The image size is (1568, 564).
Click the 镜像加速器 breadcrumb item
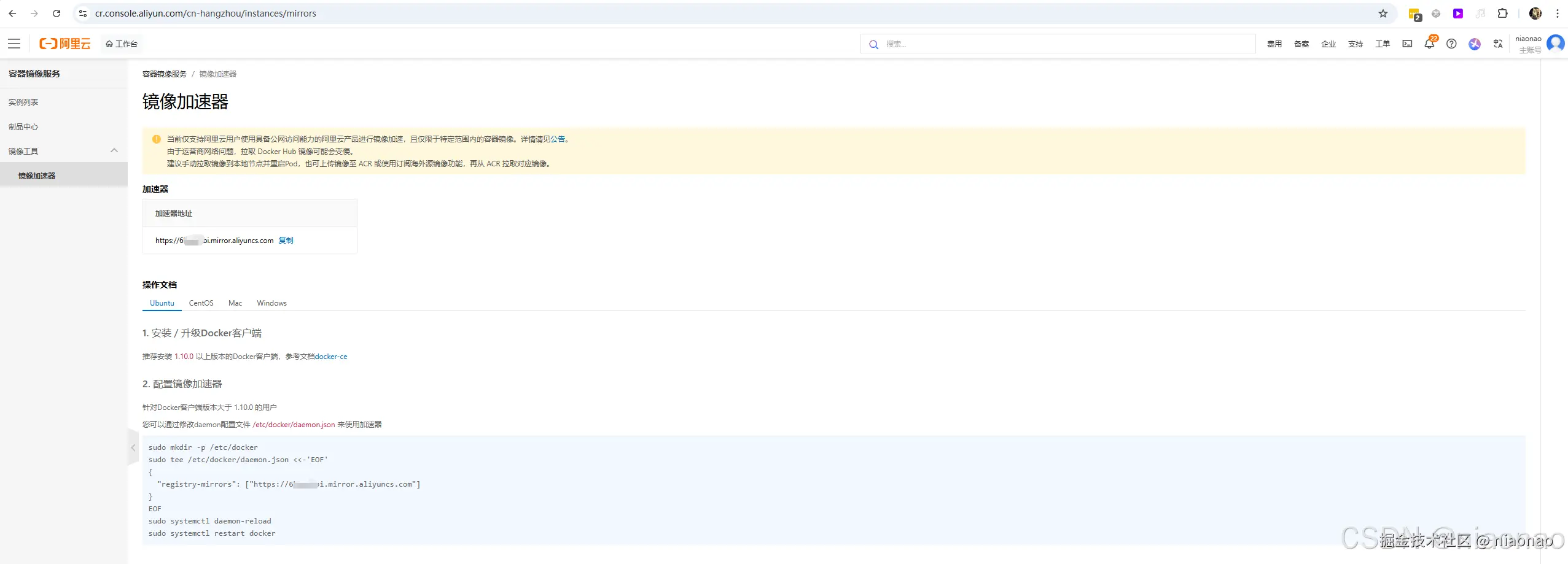(x=217, y=74)
